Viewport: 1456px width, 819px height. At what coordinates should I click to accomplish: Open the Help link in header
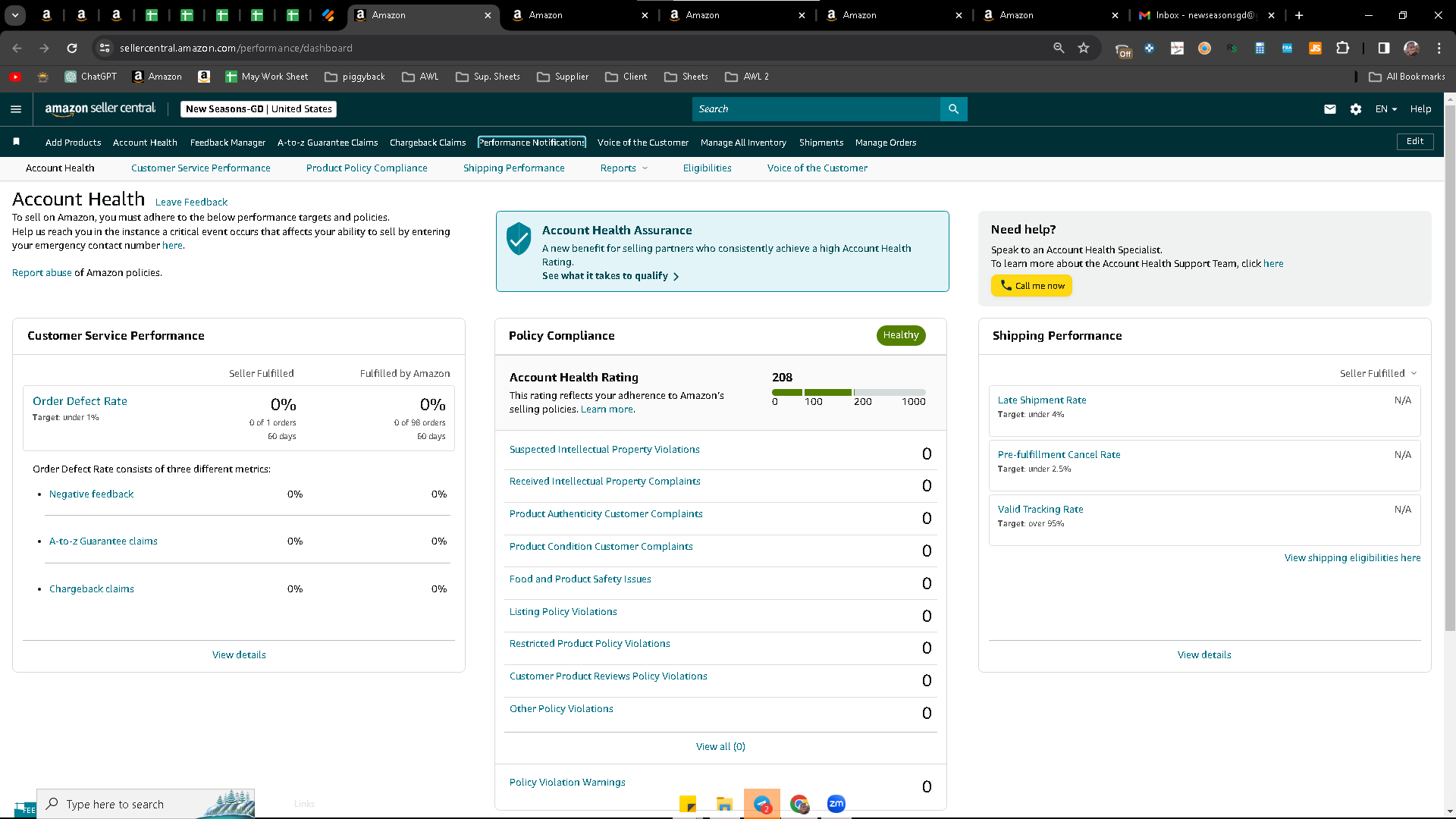pyautogui.click(x=1420, y=109)
